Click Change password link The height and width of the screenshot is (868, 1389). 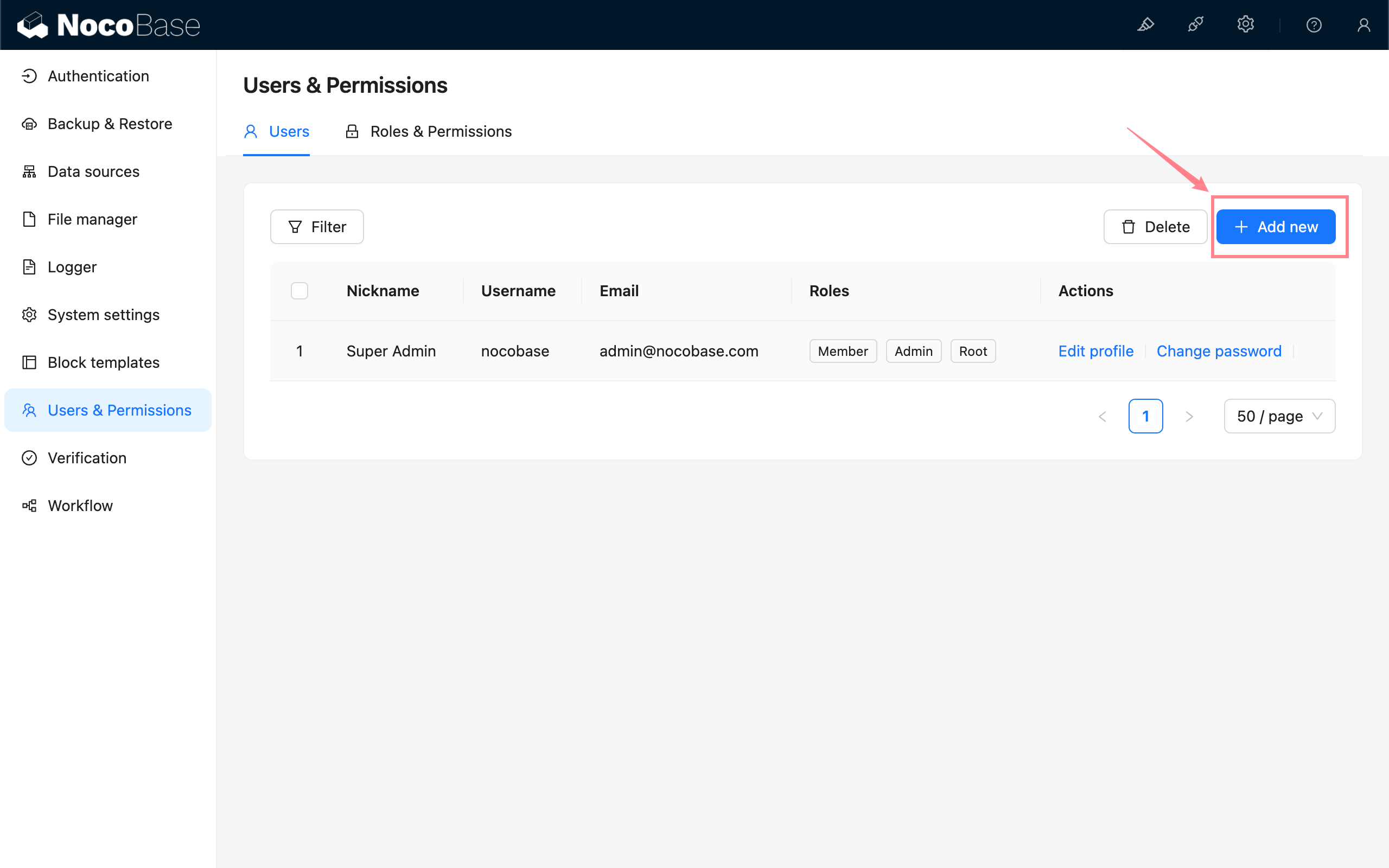pos(1219,351)
